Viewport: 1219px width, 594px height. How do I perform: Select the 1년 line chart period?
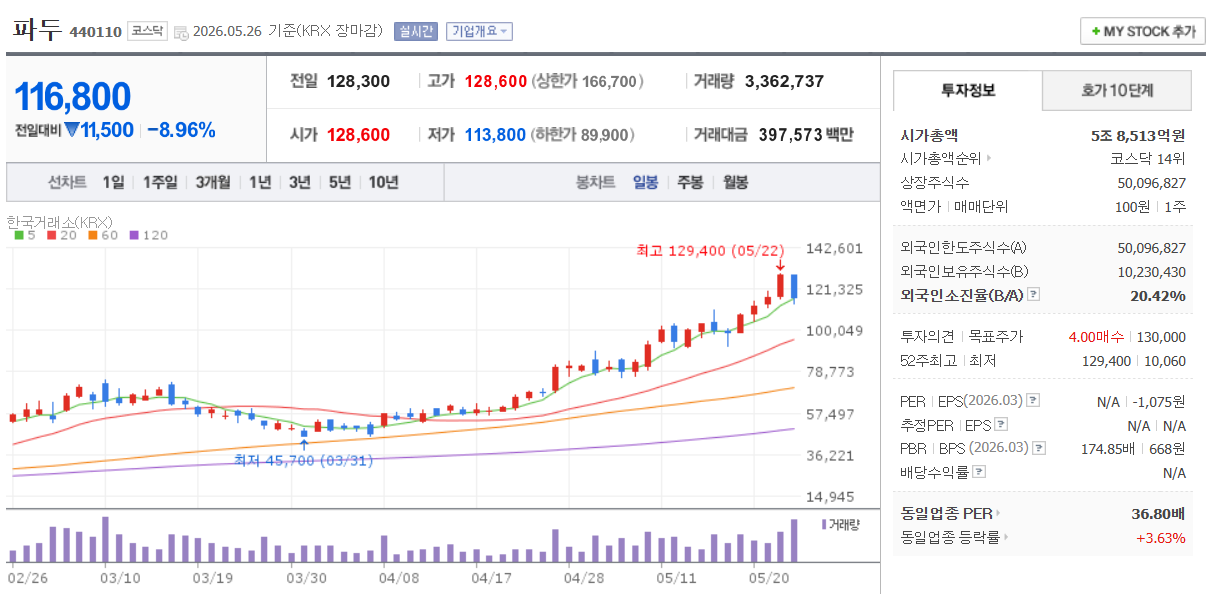pyautogui.click(x=260, y=182)
